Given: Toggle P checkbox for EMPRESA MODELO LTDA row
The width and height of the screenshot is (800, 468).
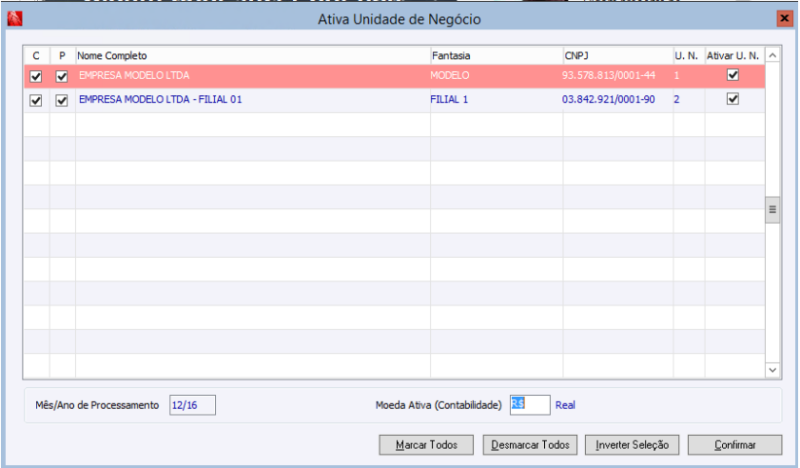Looking at the screenshot, I should point(62,77).
